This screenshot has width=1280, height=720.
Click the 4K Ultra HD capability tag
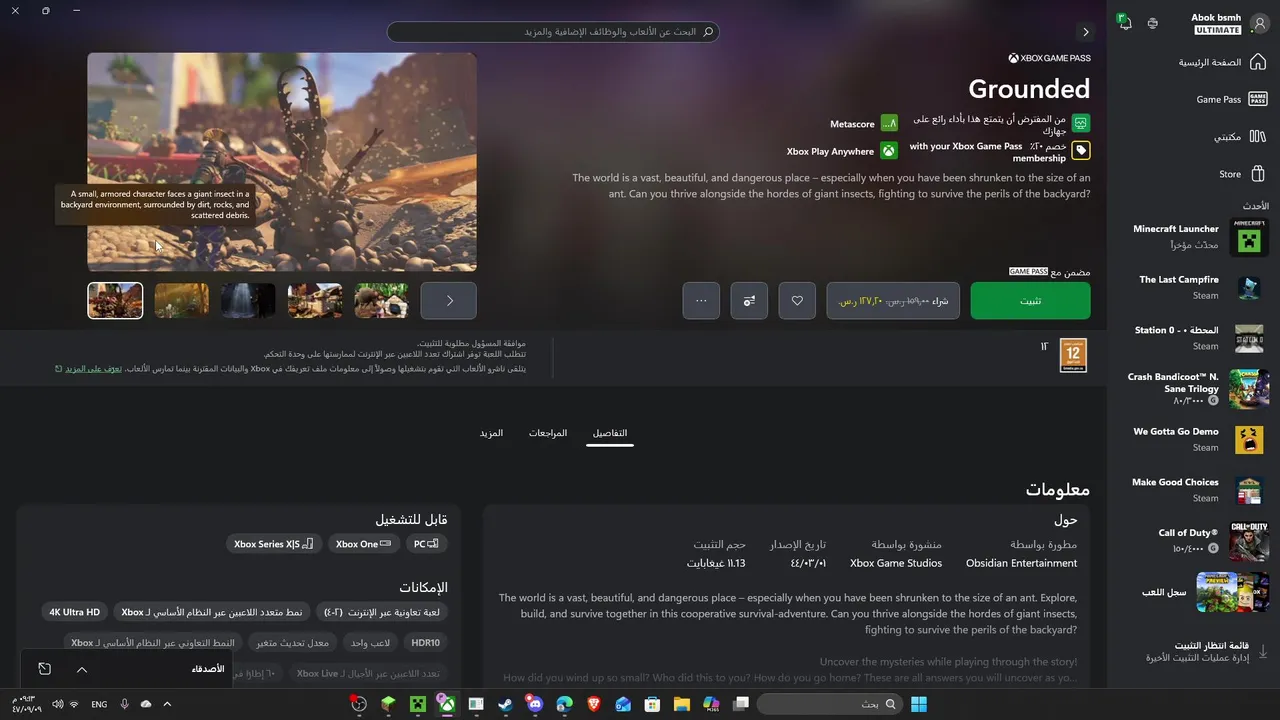pyautogui.click(x=75, y=612)
